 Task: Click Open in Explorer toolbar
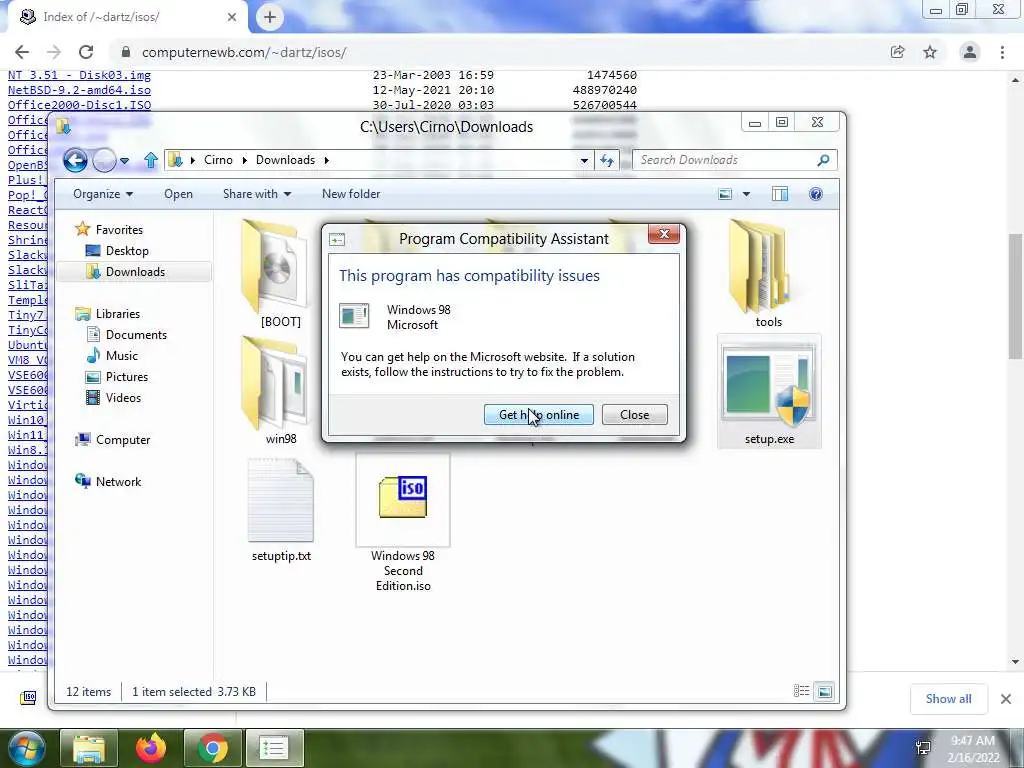tap(178, 194)
